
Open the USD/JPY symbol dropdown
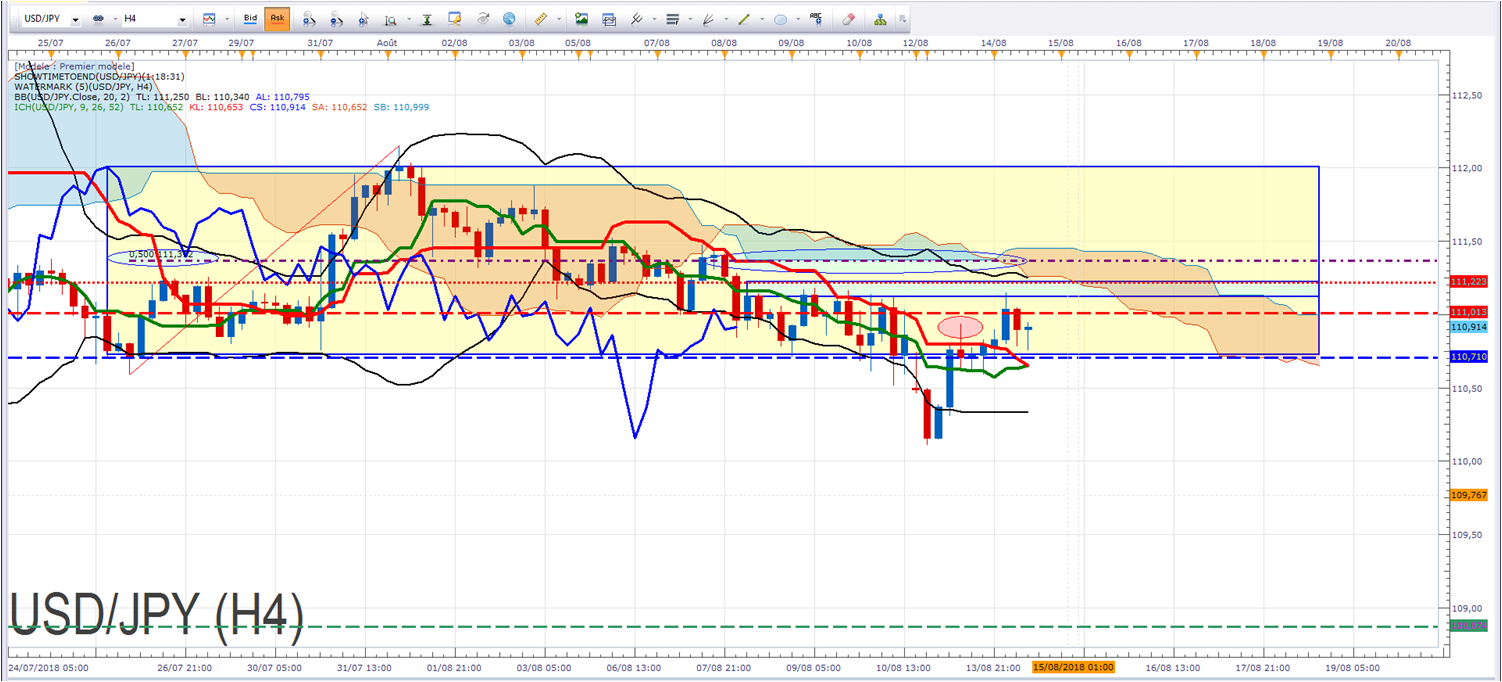(x=46, y=19)
